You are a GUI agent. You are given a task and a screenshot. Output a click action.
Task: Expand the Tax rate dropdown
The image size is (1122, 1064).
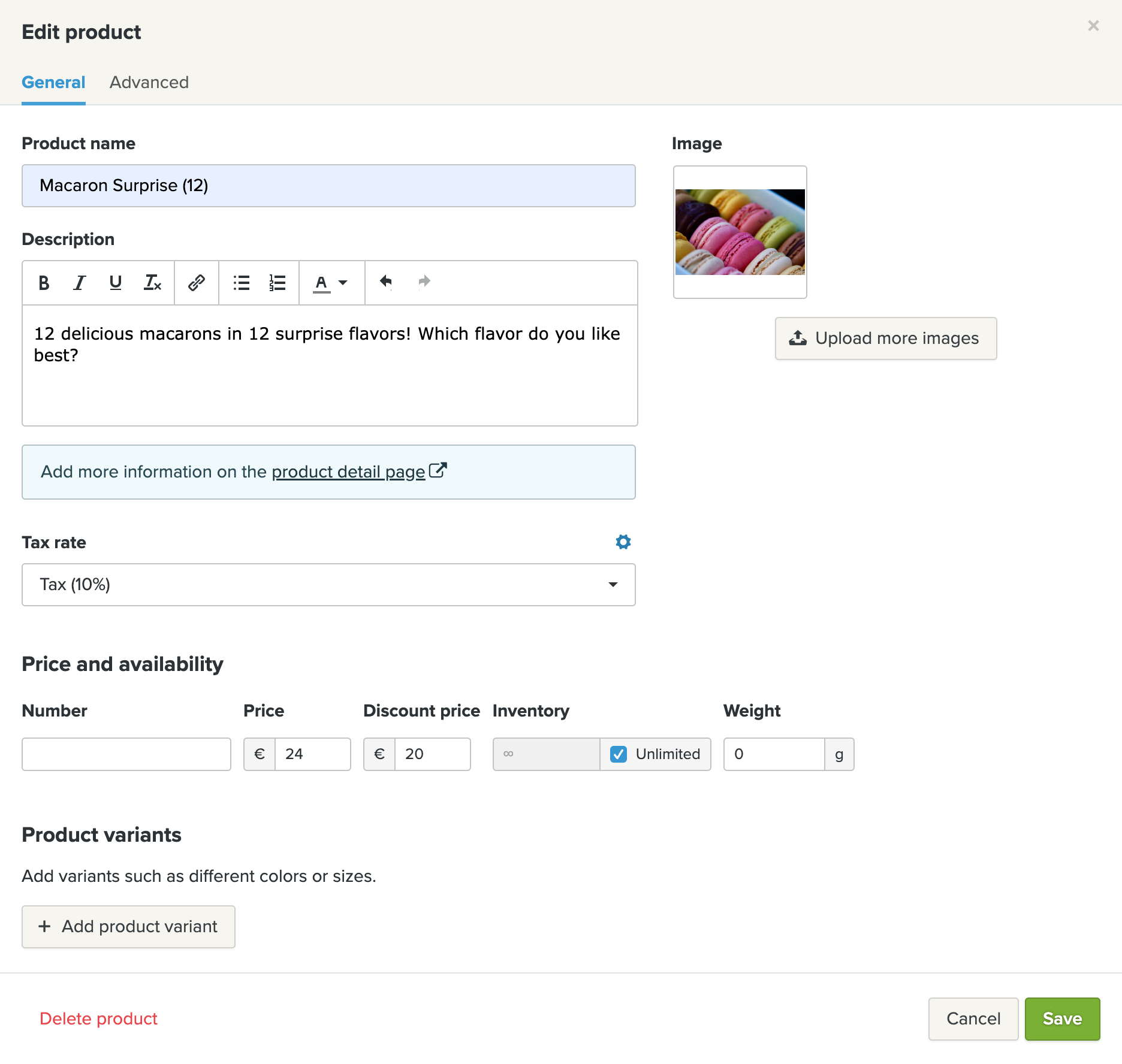pyautogui.click(x=328, y=585)
